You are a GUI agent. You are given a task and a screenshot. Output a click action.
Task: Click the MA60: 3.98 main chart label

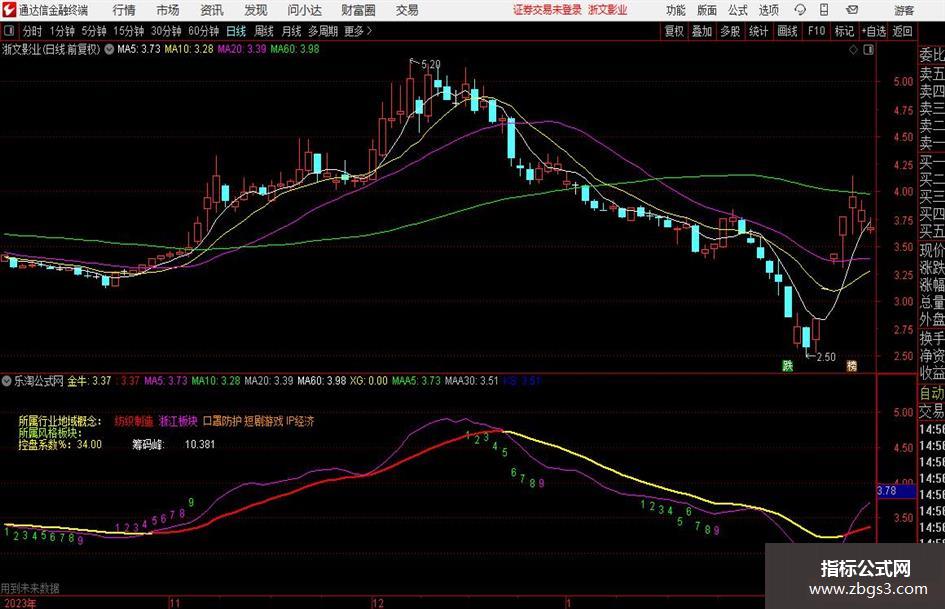click(x=295, y=49)
